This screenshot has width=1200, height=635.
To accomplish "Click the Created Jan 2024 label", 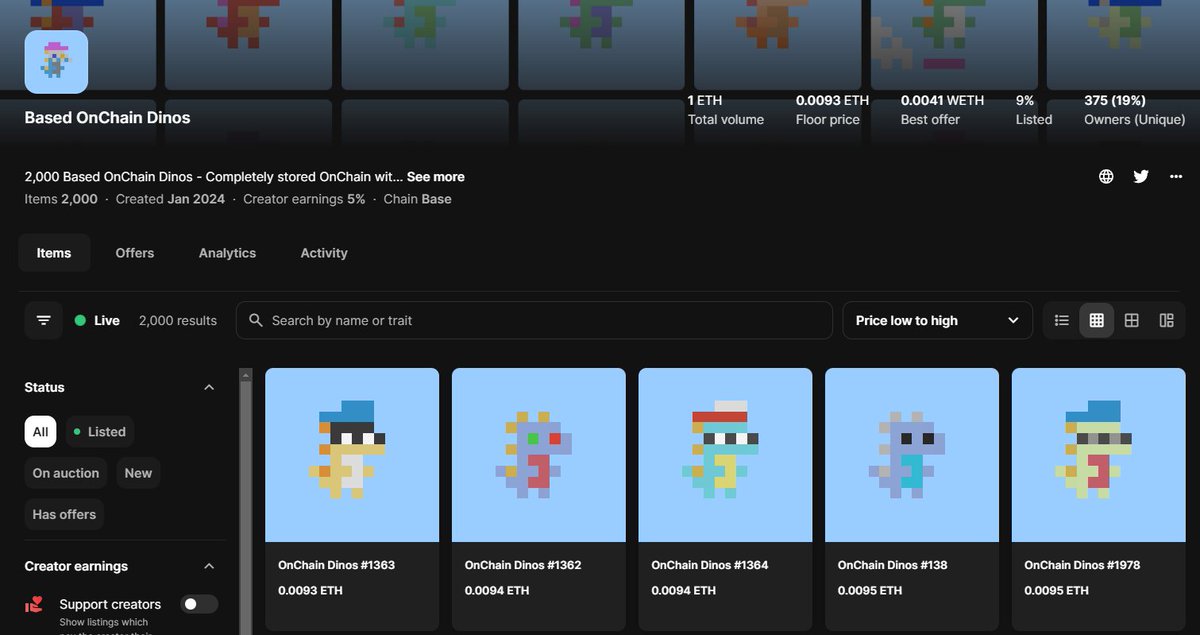I will point(170,199).
